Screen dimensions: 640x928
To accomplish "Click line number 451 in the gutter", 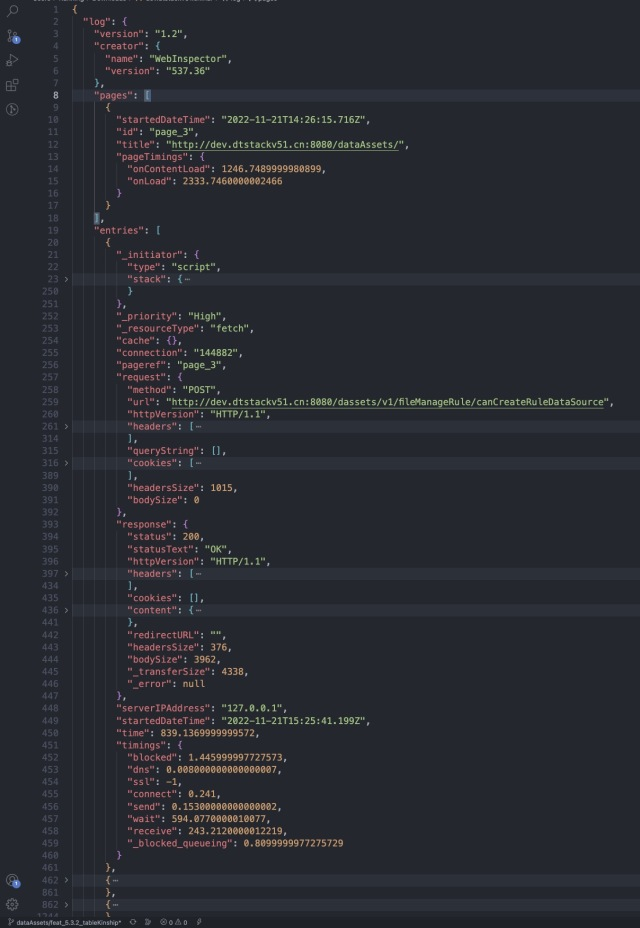I will pos(50,745).
